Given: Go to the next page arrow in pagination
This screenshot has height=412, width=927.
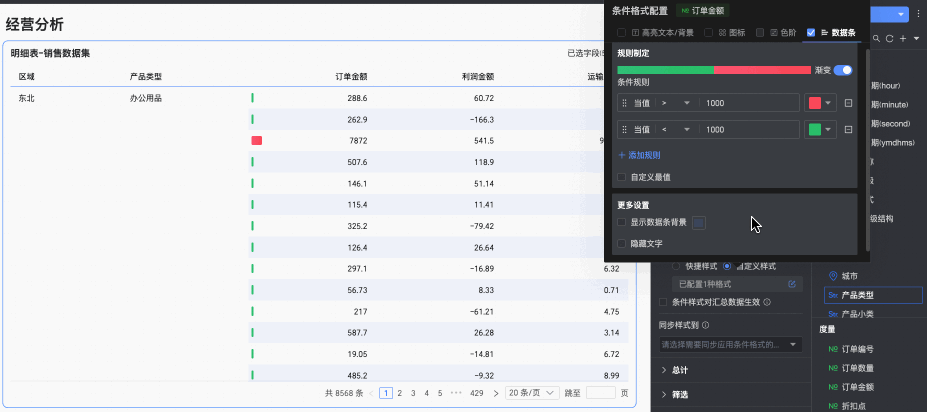Looking at the screenshot, I should [495, 393].
